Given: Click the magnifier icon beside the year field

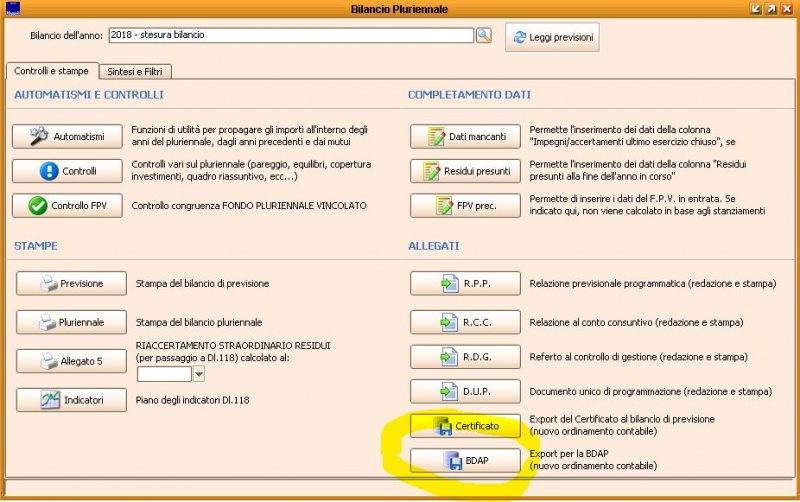Looking at the screenshot, I should pos(484,36).
